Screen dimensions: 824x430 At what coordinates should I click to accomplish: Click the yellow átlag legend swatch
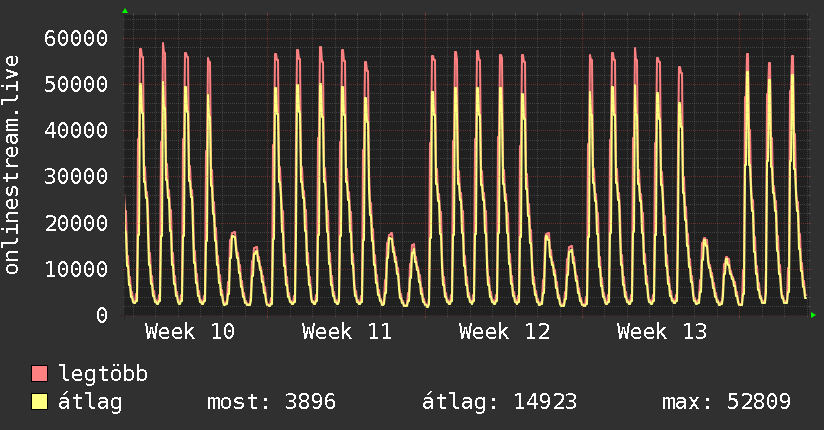point(40,402)
